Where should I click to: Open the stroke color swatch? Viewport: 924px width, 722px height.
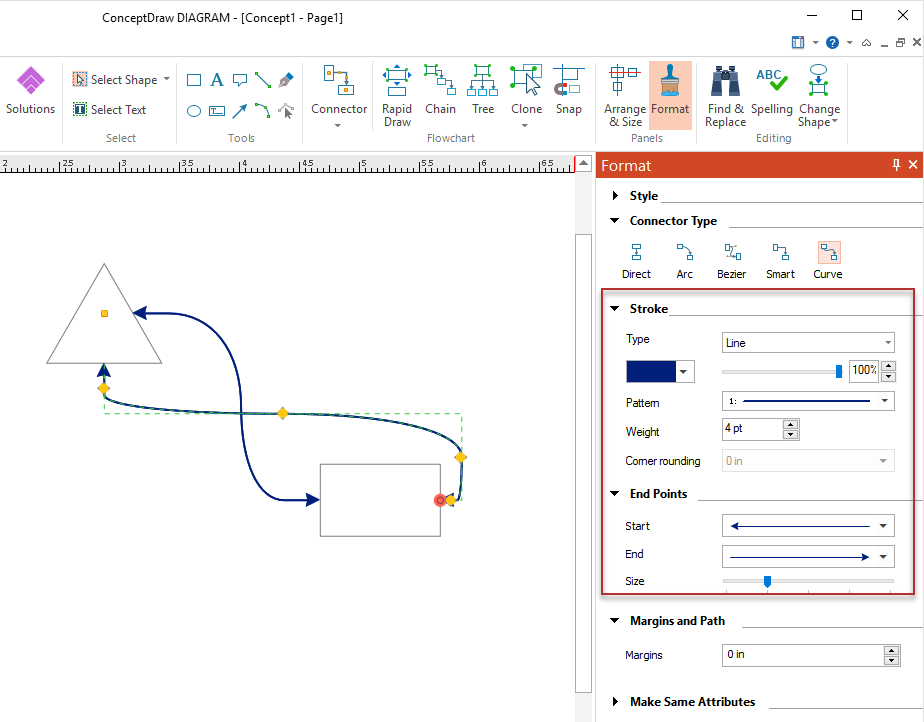(652, 372)
